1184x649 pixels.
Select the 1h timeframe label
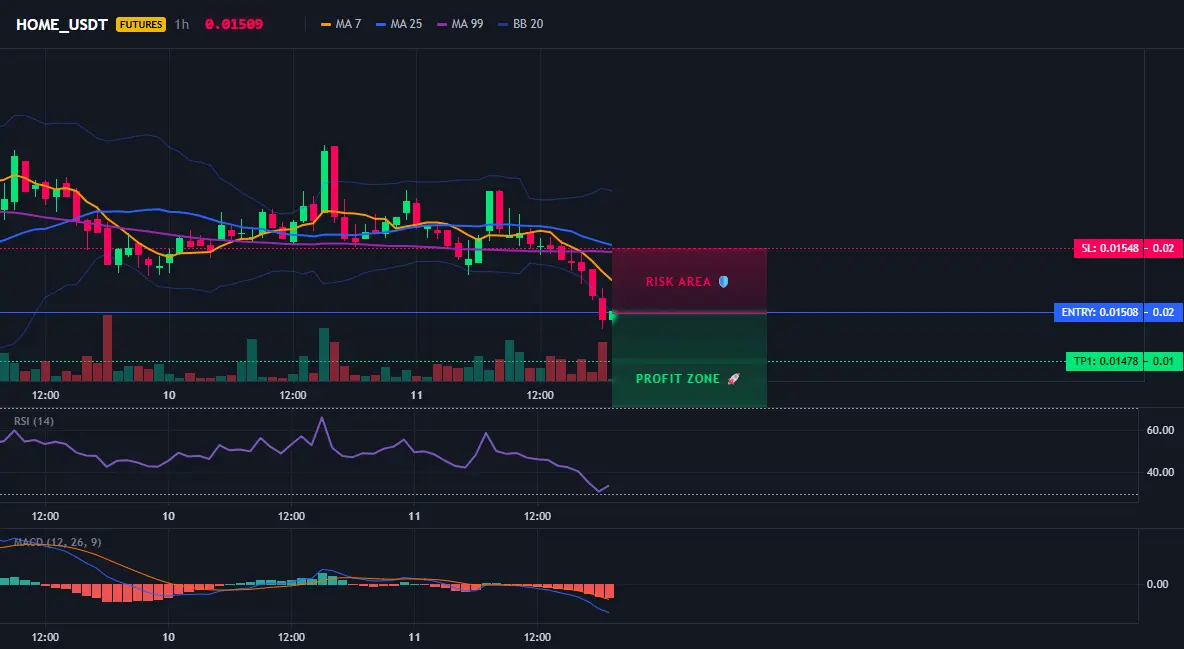[x=182, y=24]
